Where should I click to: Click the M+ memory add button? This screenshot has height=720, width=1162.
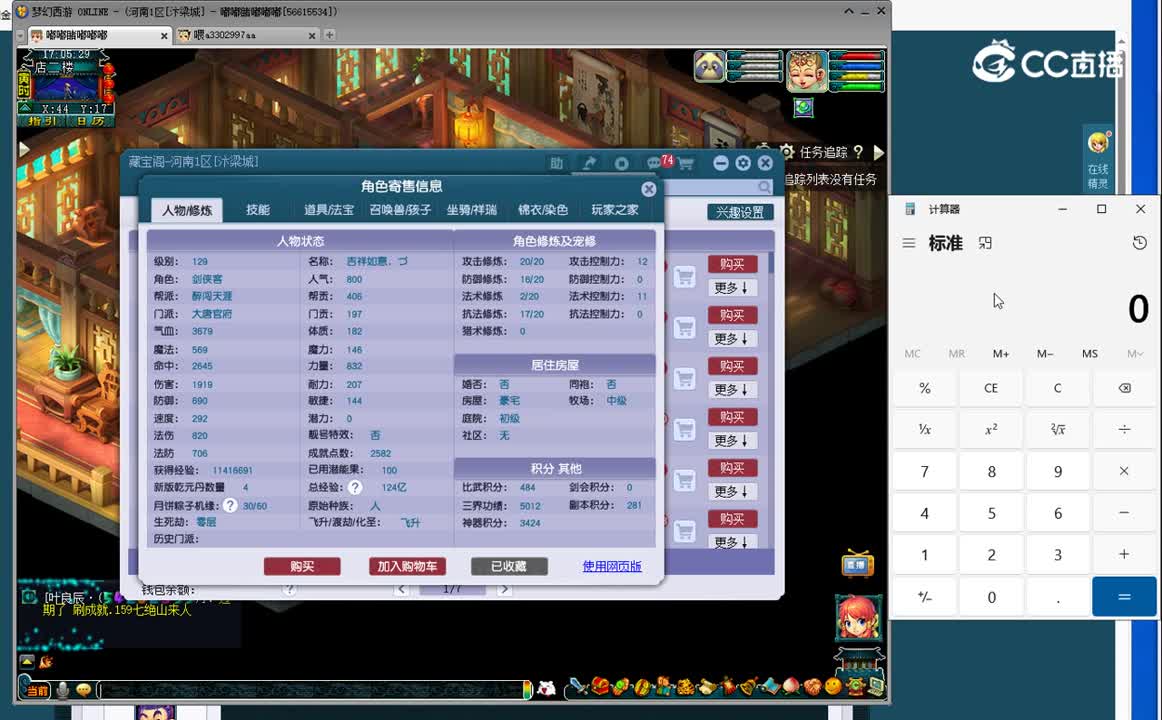pyautogui.click(x=1000, y=354)
